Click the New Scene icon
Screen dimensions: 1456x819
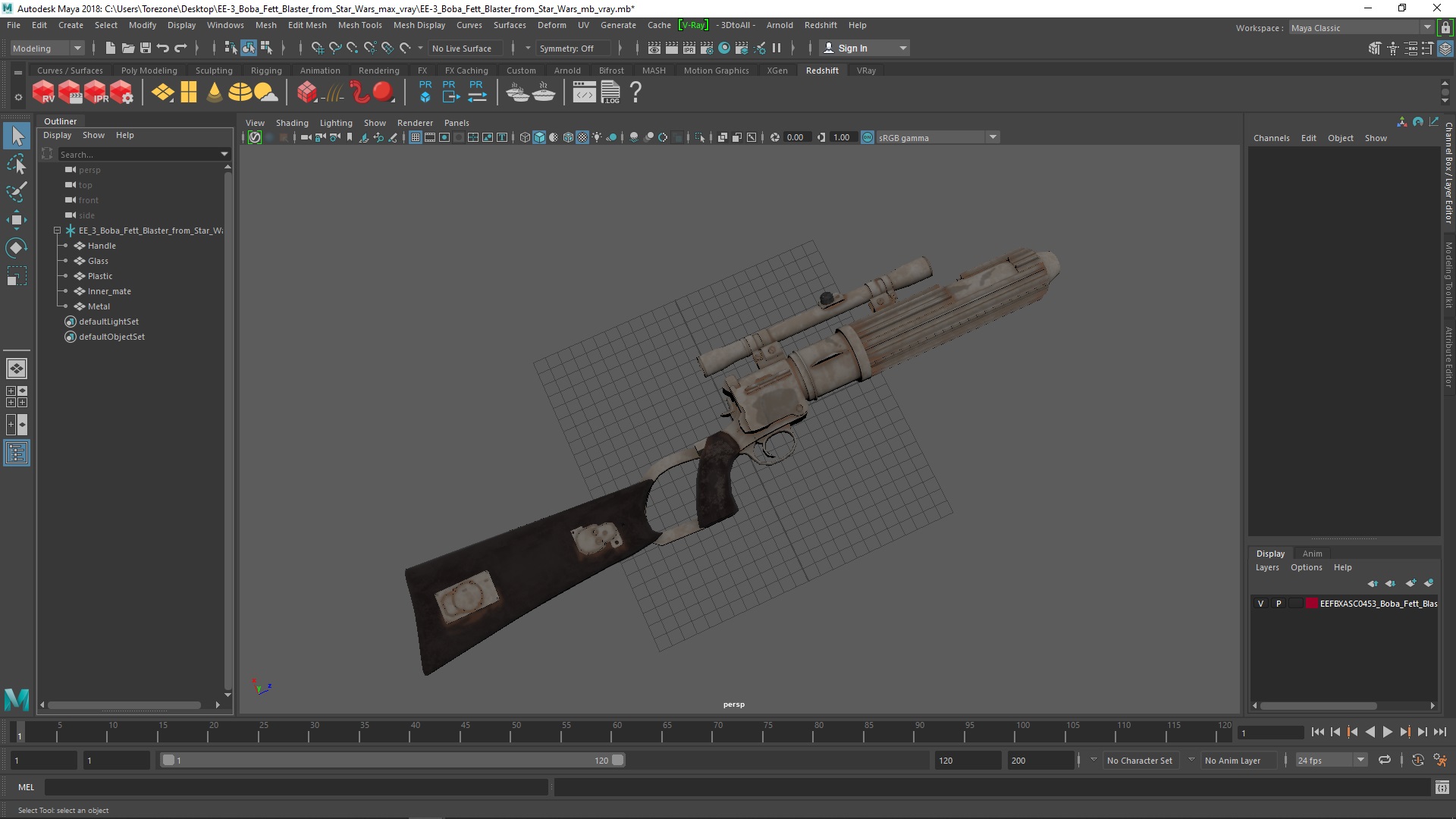tap(111, 48)
